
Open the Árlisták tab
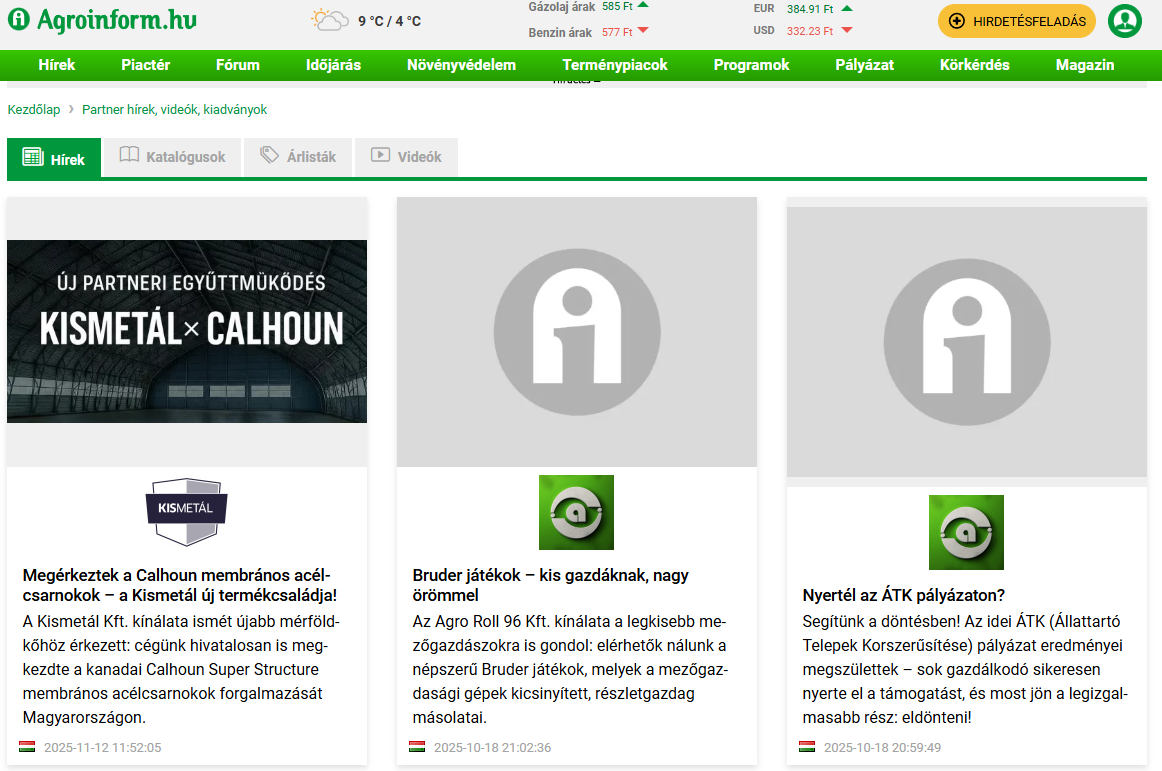pyautogui.click(x=298, y=157)
